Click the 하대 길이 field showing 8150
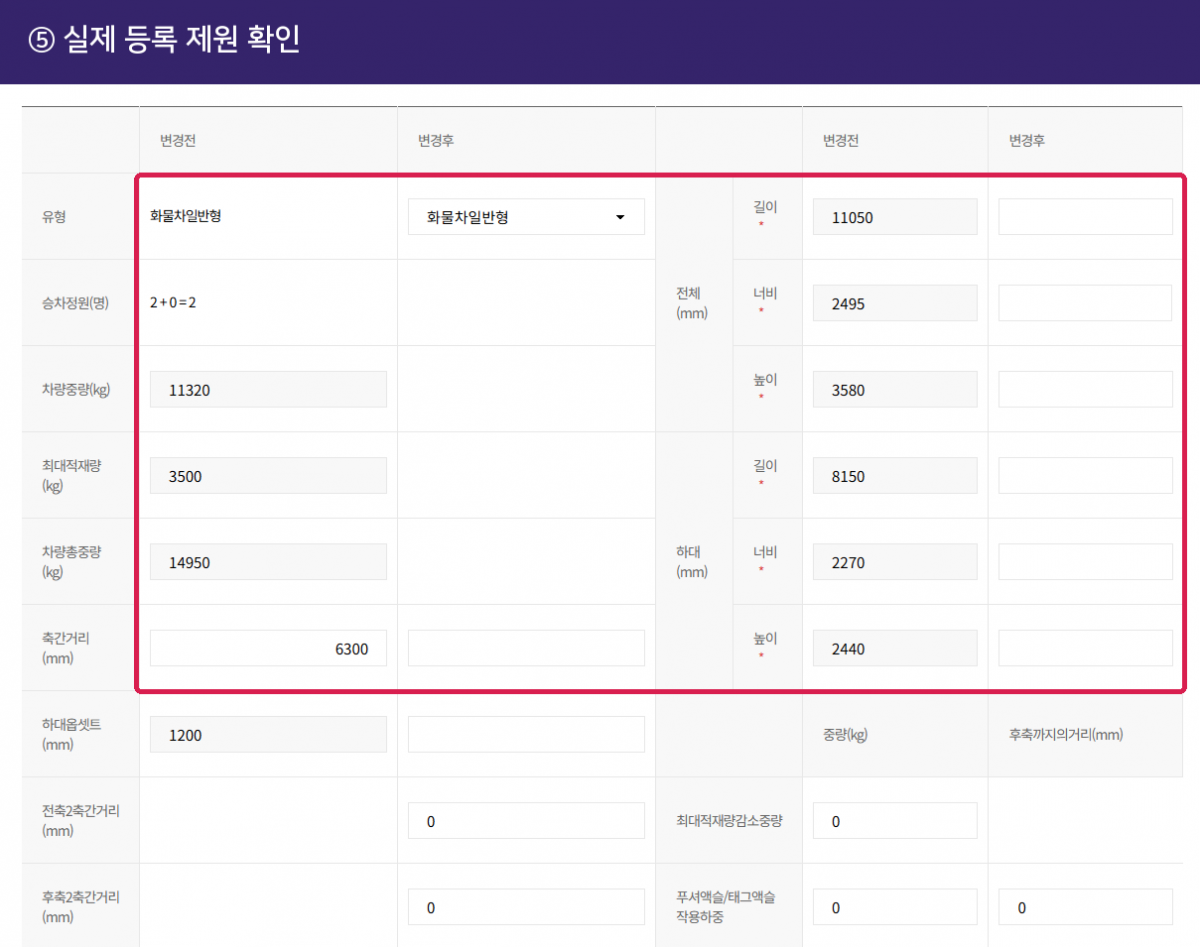Viewport: 1200px width, 947px height. (895, 476)
